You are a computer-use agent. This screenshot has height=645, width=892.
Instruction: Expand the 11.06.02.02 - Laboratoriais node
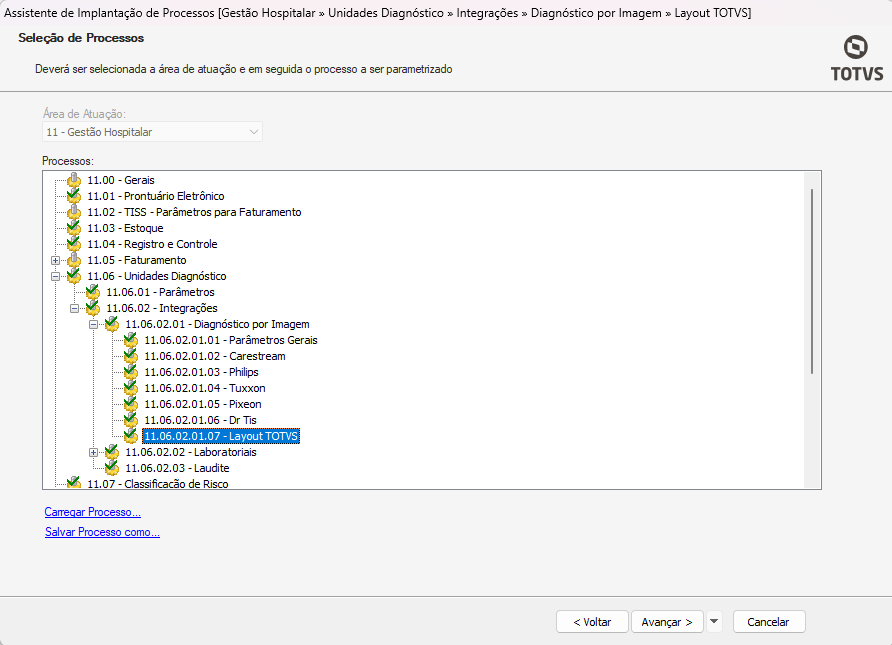pyautogui.click(x=93, y=453)
